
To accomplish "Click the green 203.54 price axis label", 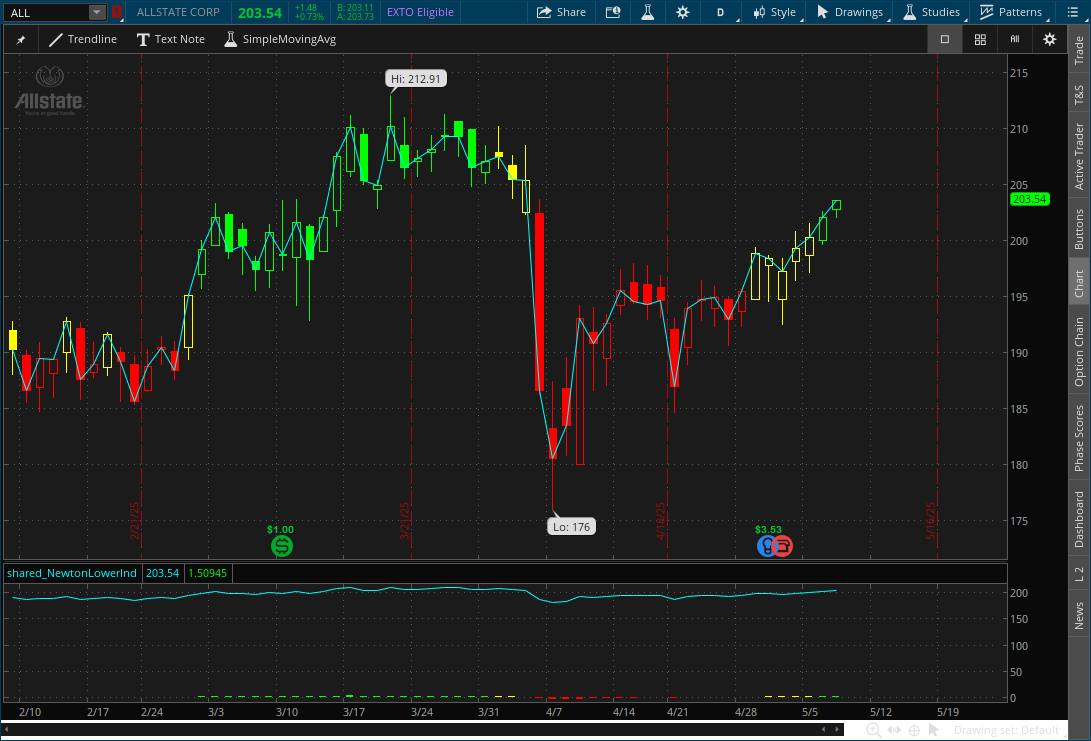I will click(x=1029, y=199).
